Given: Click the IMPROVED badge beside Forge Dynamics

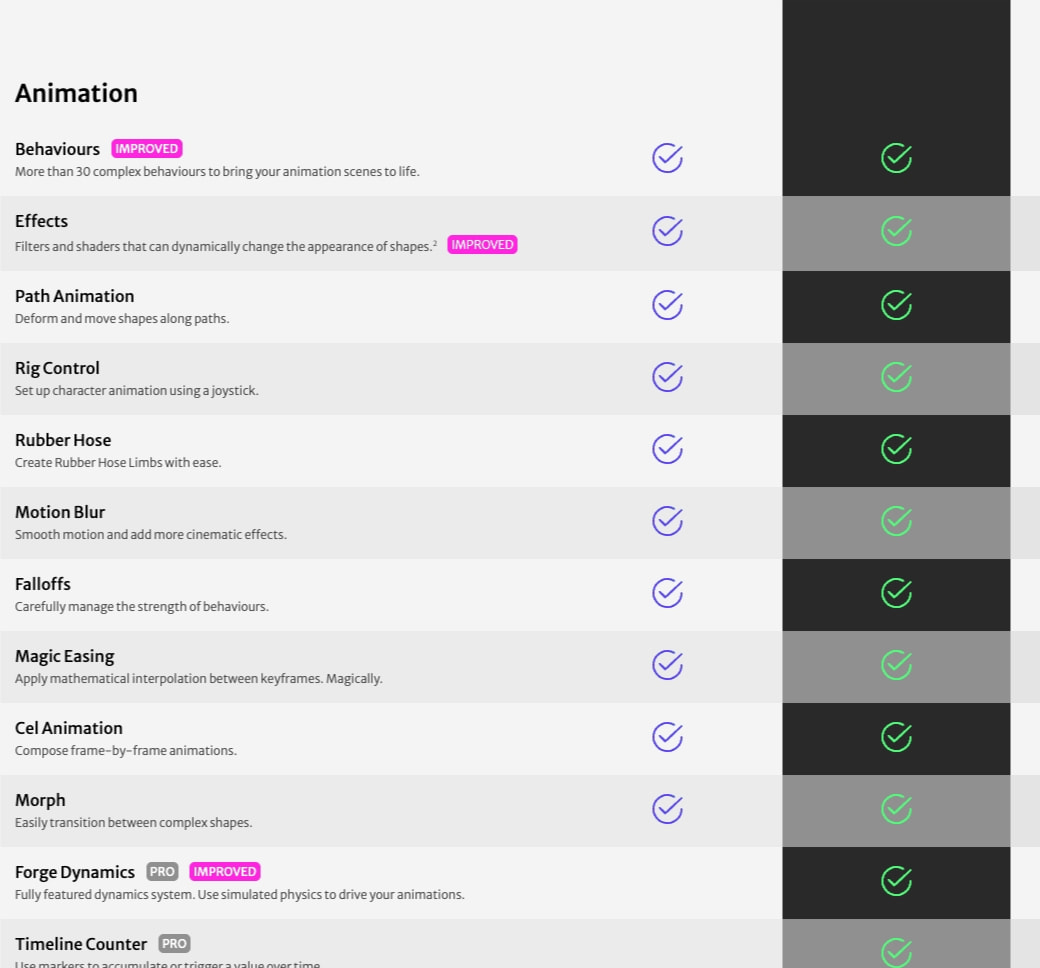Looking at the screenshot, I should click(225, 872).
